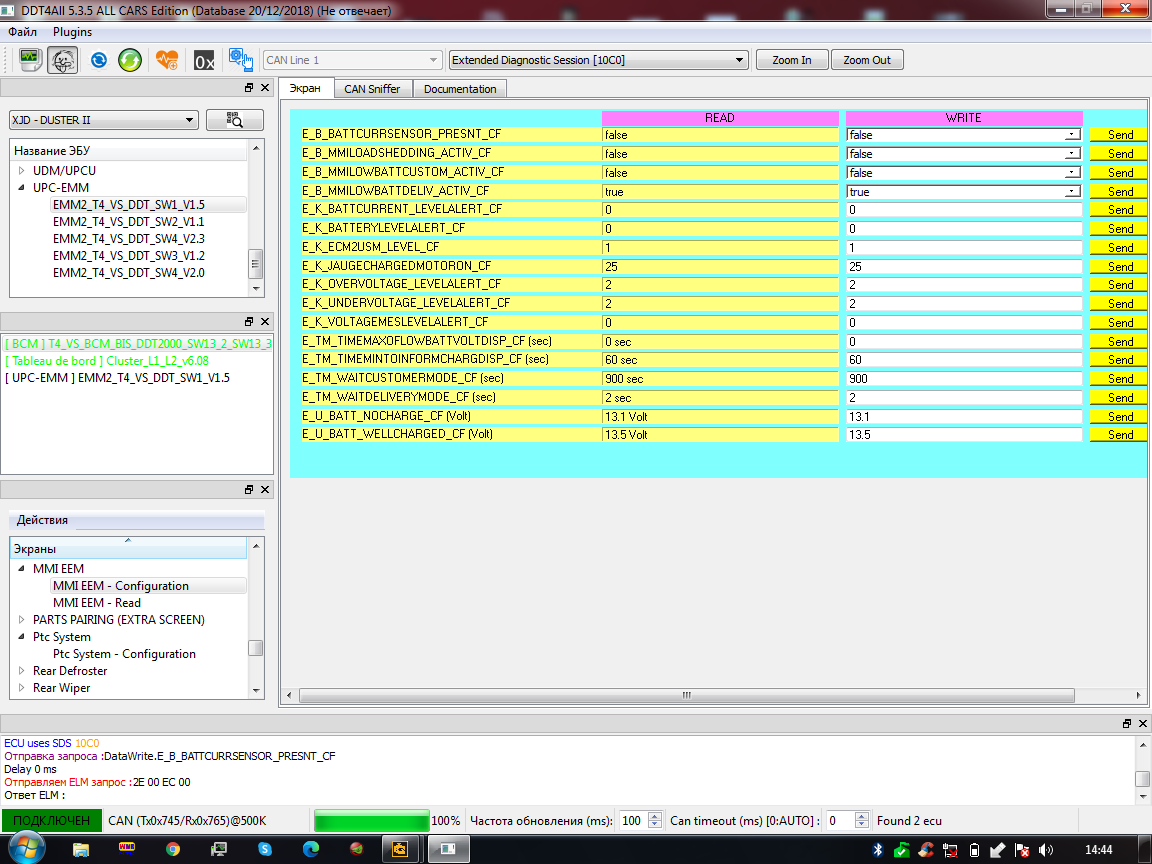Viewport: 1152px width, 864px height.
Task: Click the blue refresh gear icon
Action: pyautogui.click(x=98, y=60)
